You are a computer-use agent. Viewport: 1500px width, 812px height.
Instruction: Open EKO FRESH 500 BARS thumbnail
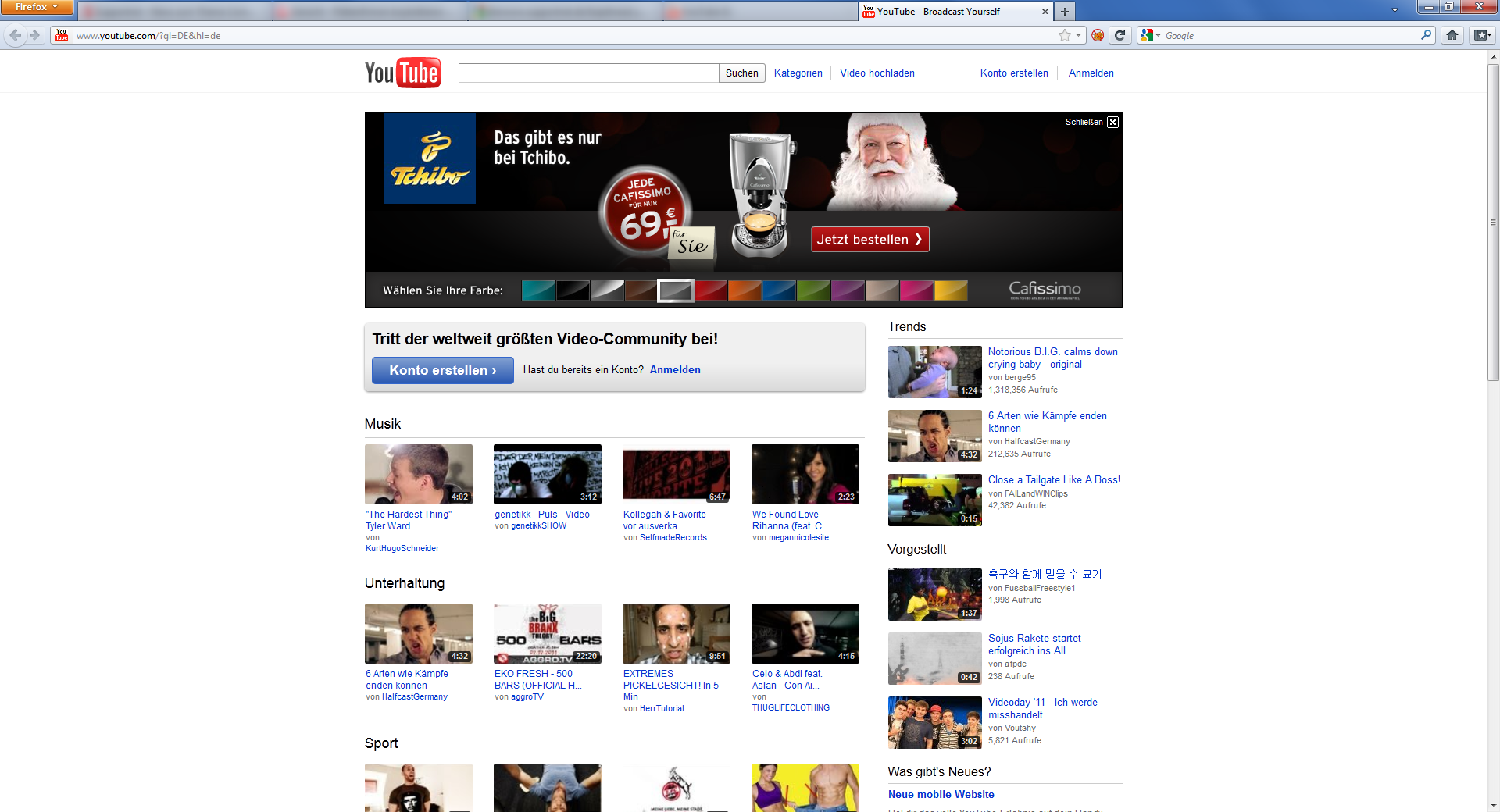[547, 633]
